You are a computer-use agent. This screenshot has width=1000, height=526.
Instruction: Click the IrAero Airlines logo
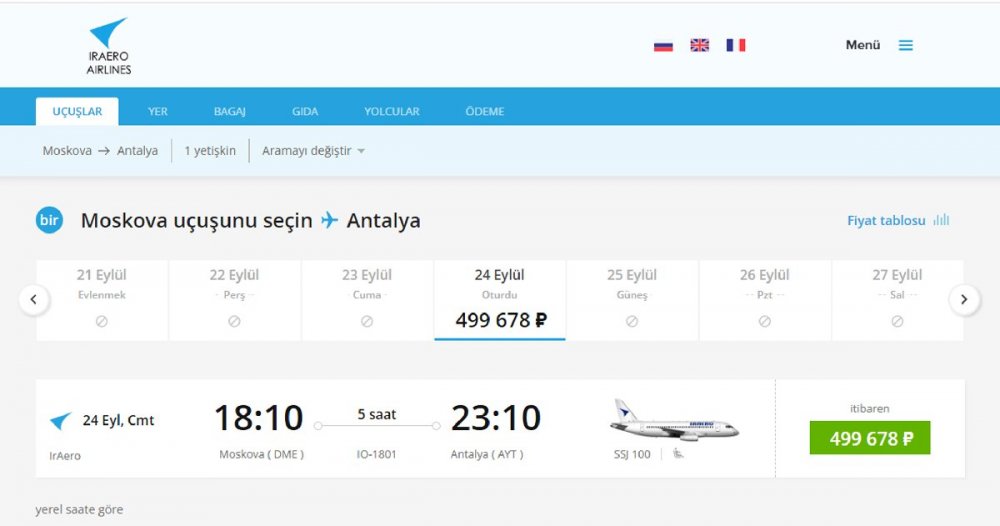(x=109, y=46)
